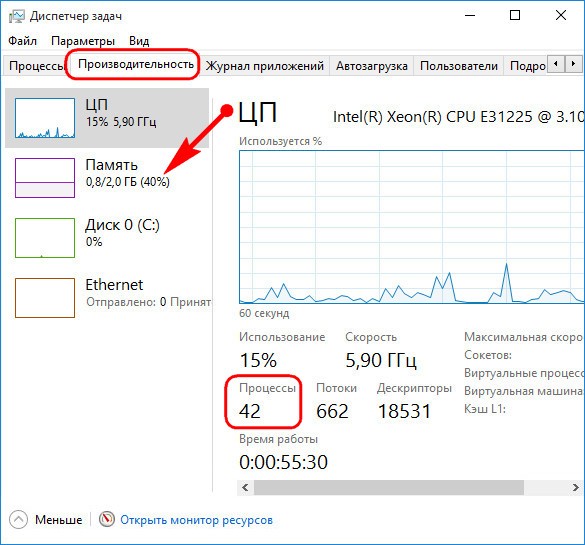
Task: Click the Потоки value 662
Action: (x=332, y=411)
